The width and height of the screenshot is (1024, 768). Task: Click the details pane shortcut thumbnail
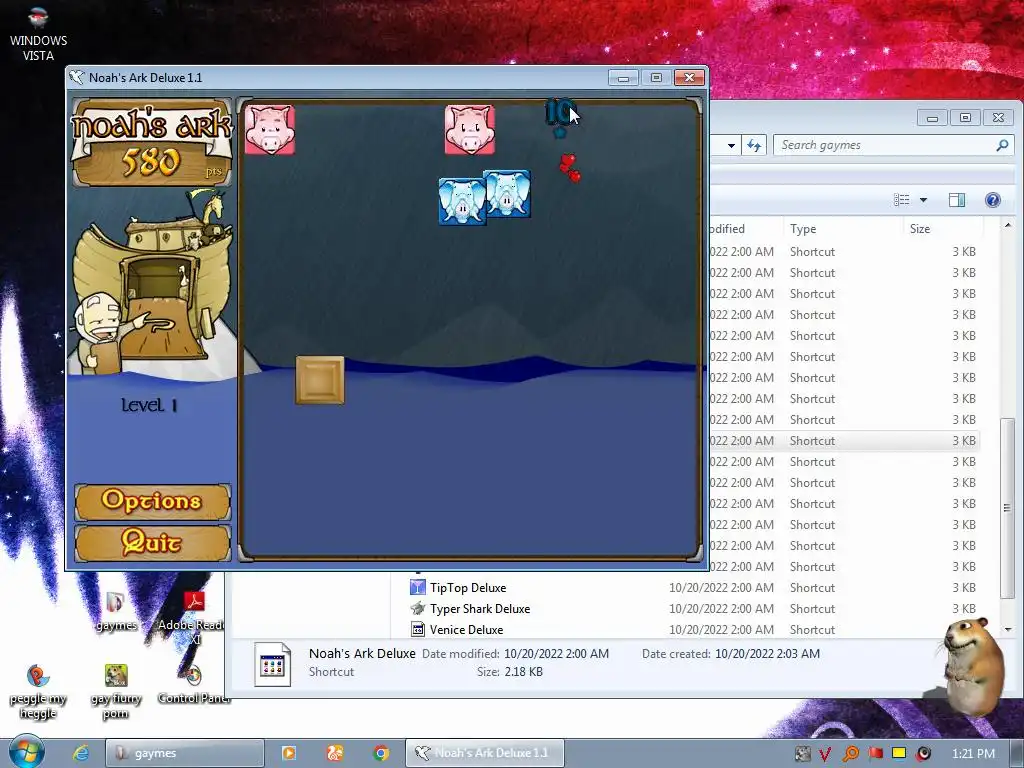(272, 664)
